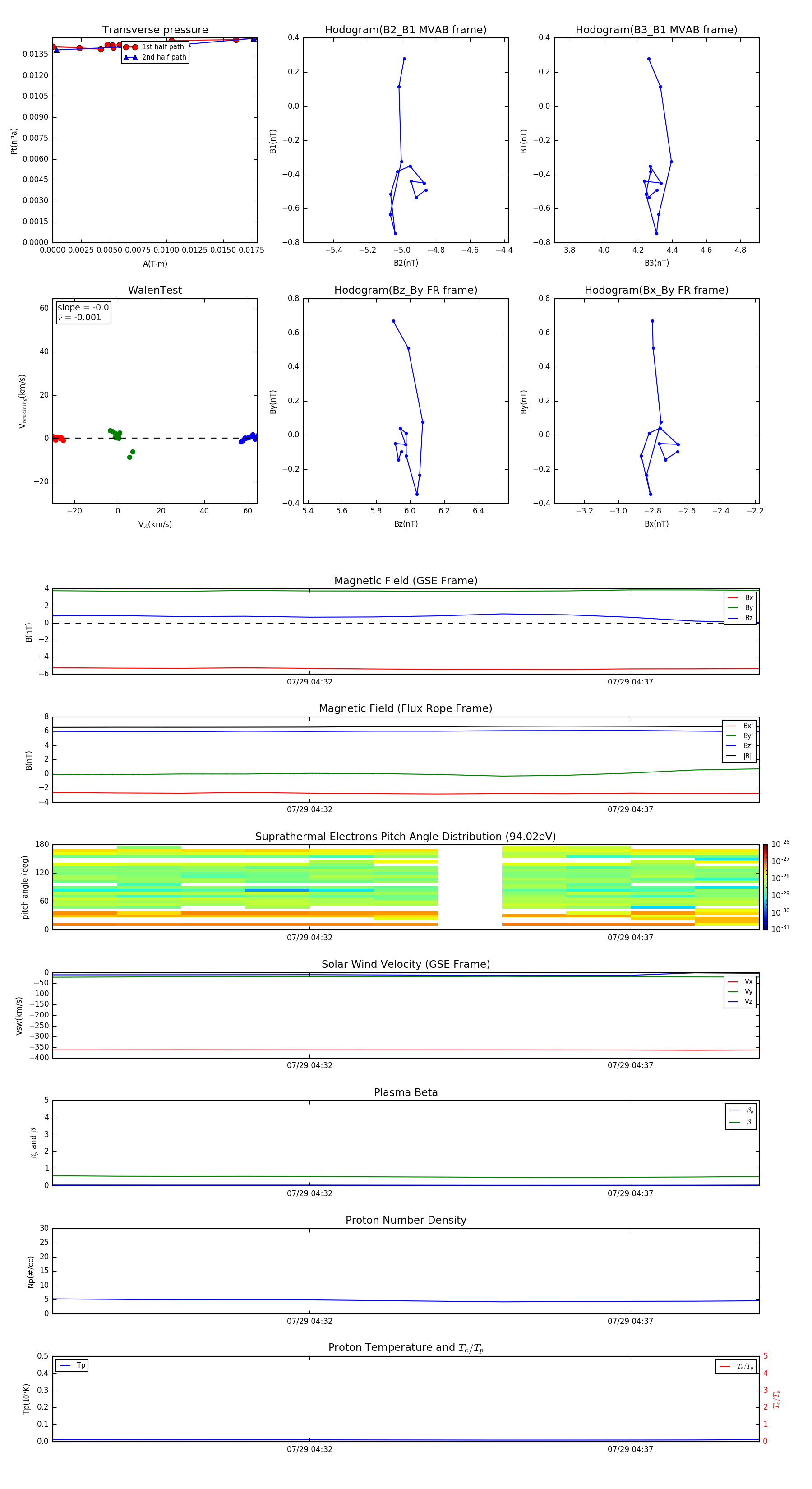Click the pitch angle distribution colorbar

(765, 887)
